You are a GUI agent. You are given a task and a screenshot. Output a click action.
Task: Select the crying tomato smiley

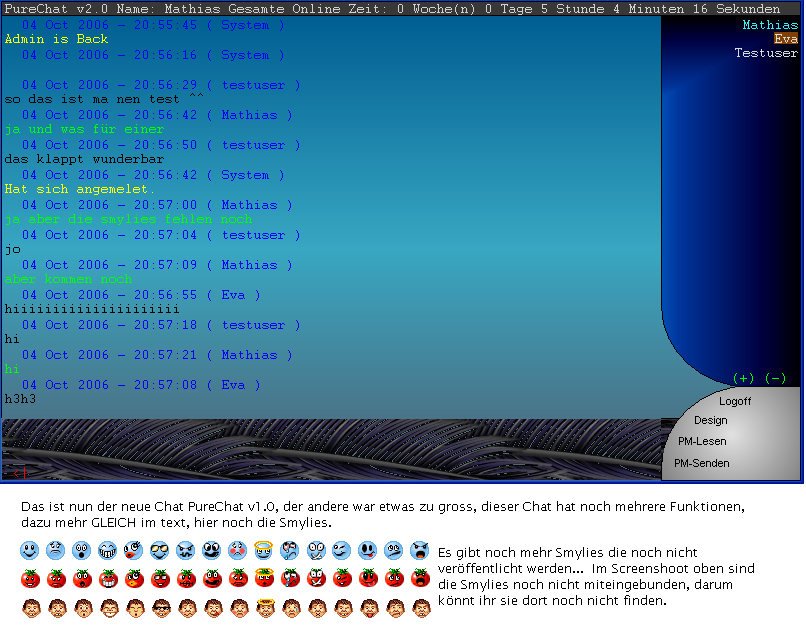click(x=290, y=578)
